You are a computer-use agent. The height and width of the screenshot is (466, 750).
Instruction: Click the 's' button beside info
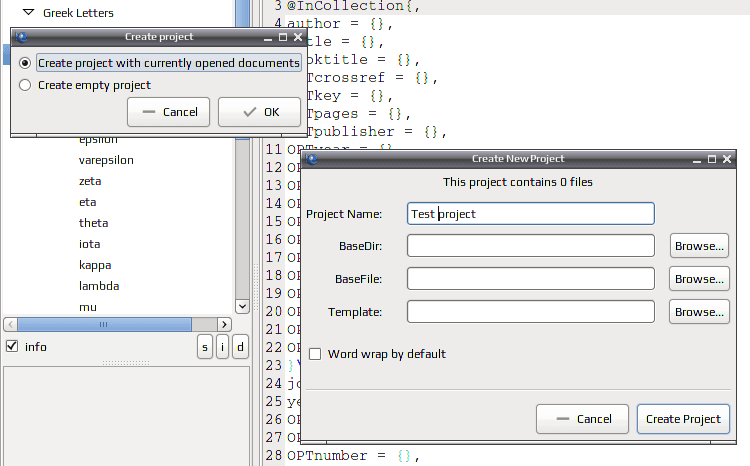[x=205, y=347]
